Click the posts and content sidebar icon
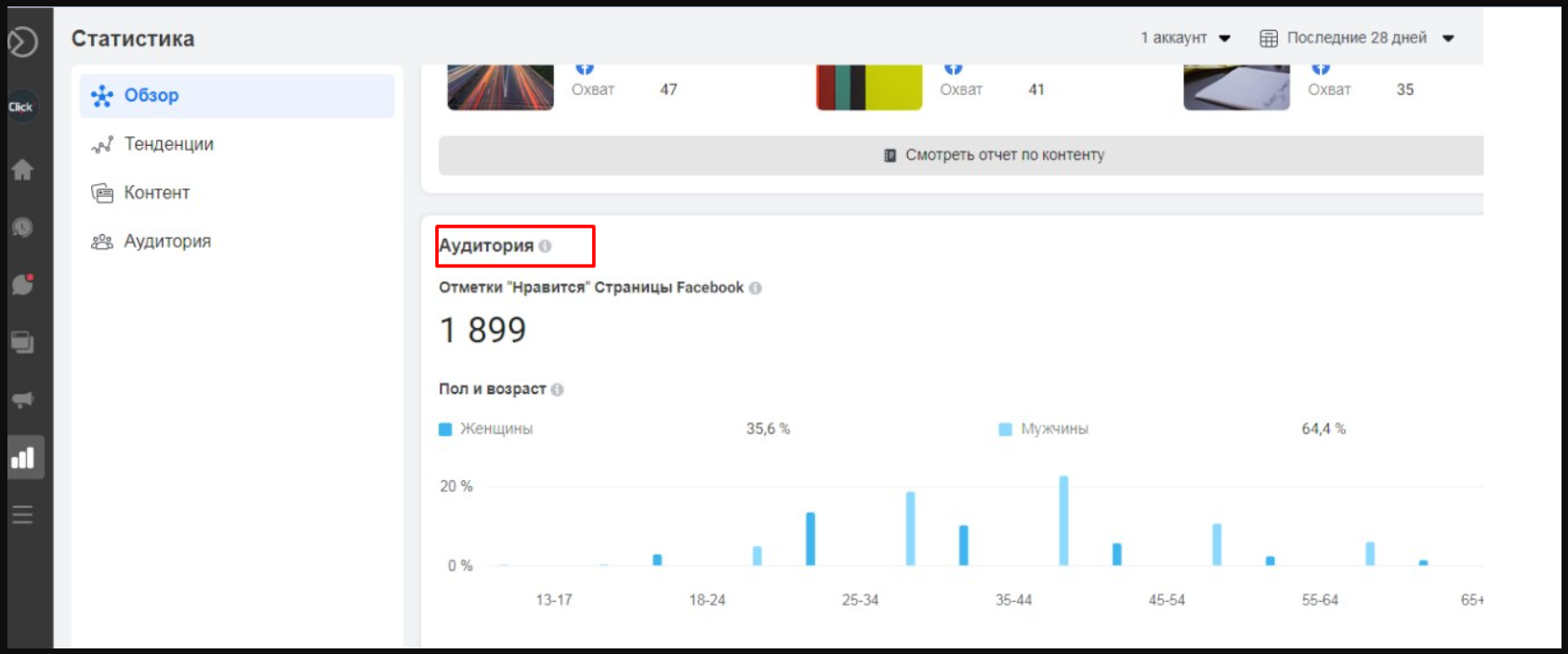 click(22, 342)
